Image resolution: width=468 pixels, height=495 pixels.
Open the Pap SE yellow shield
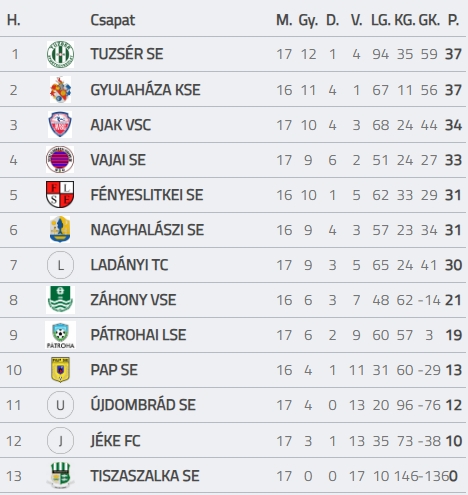click(60, 370)
